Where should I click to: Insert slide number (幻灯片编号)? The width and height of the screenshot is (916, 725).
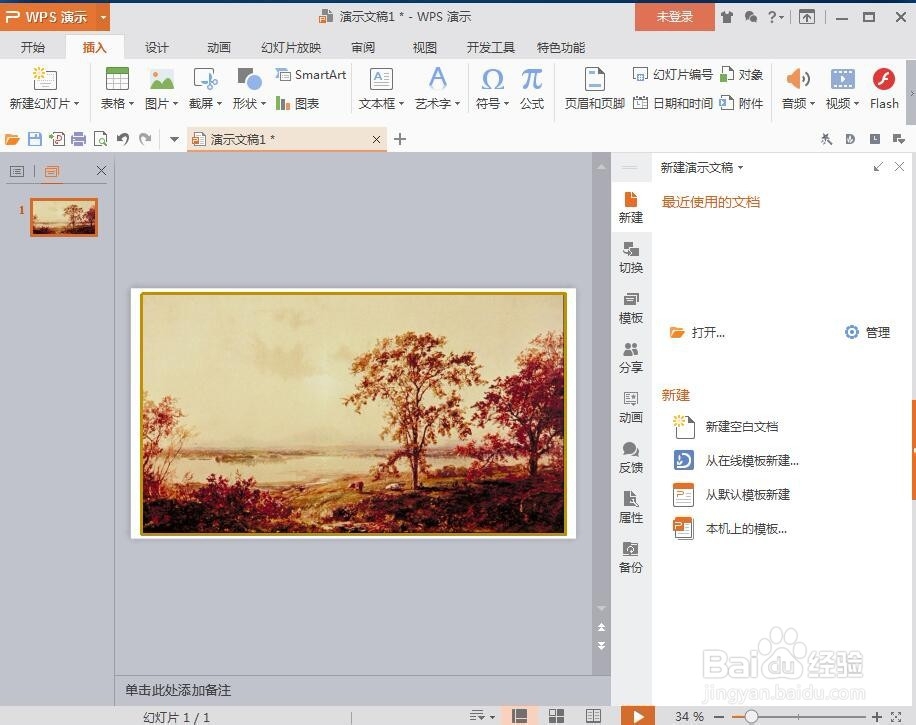[x=672, y=75]
